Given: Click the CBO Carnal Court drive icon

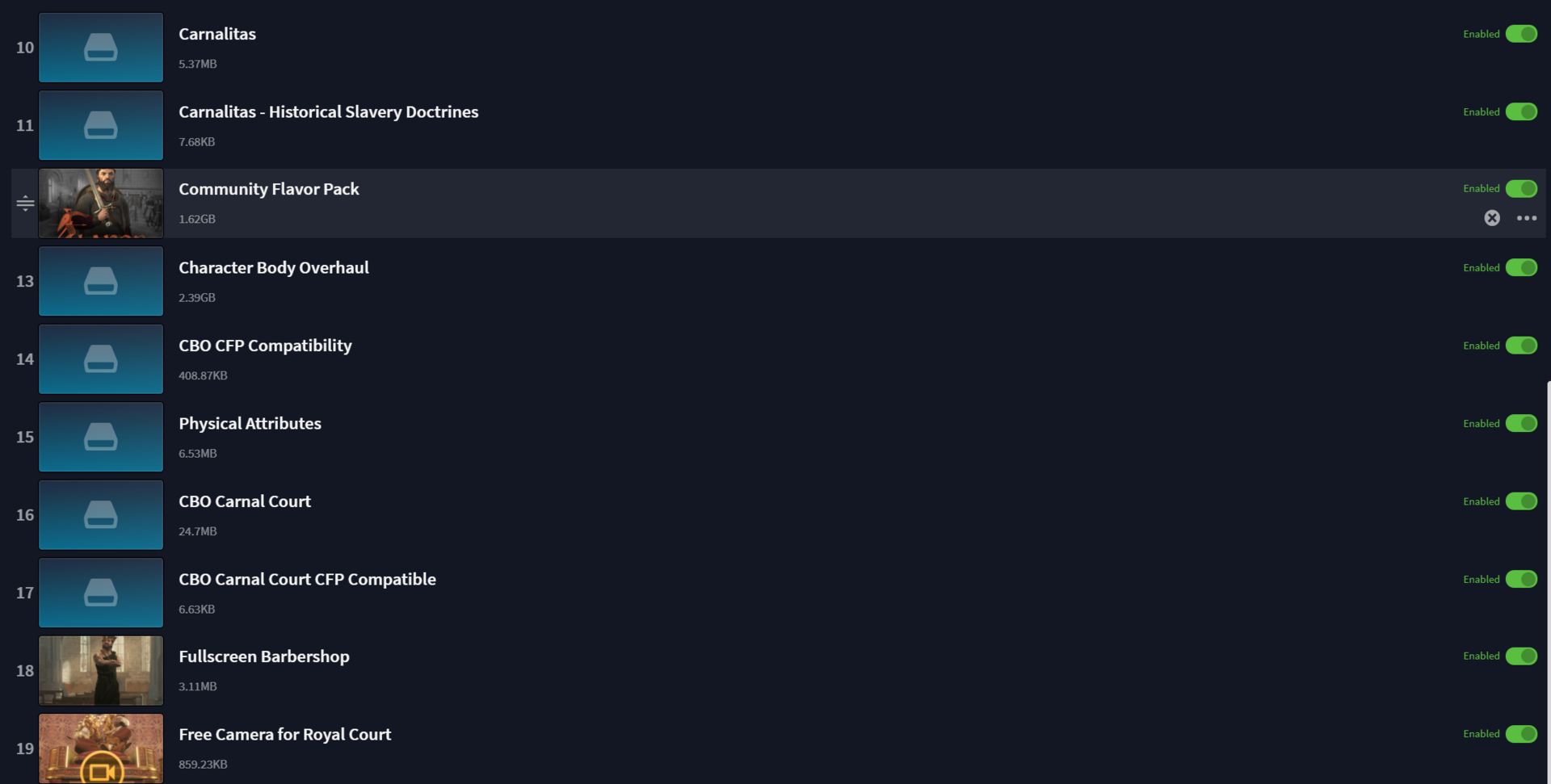Looking at the screenshot, I should pyautogui.click(x=101, y=515).
